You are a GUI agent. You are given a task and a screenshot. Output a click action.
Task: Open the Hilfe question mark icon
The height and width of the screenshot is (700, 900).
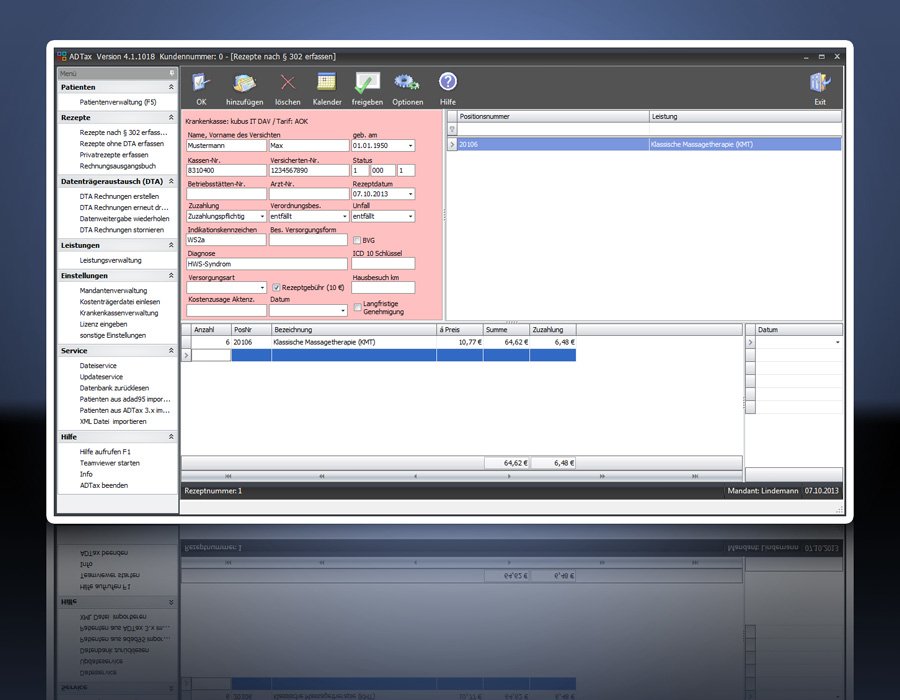point(448,82)
